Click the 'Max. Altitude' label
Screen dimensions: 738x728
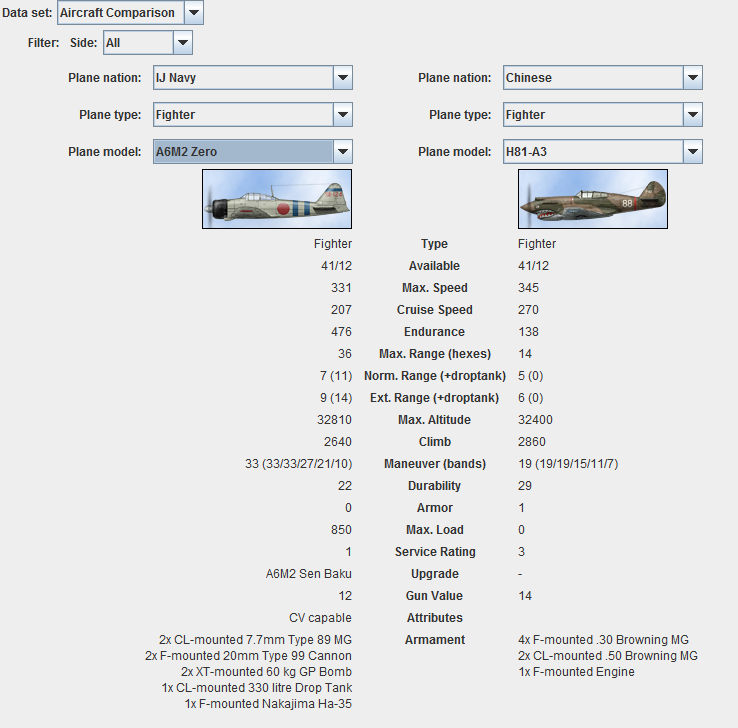click(434, 420)
